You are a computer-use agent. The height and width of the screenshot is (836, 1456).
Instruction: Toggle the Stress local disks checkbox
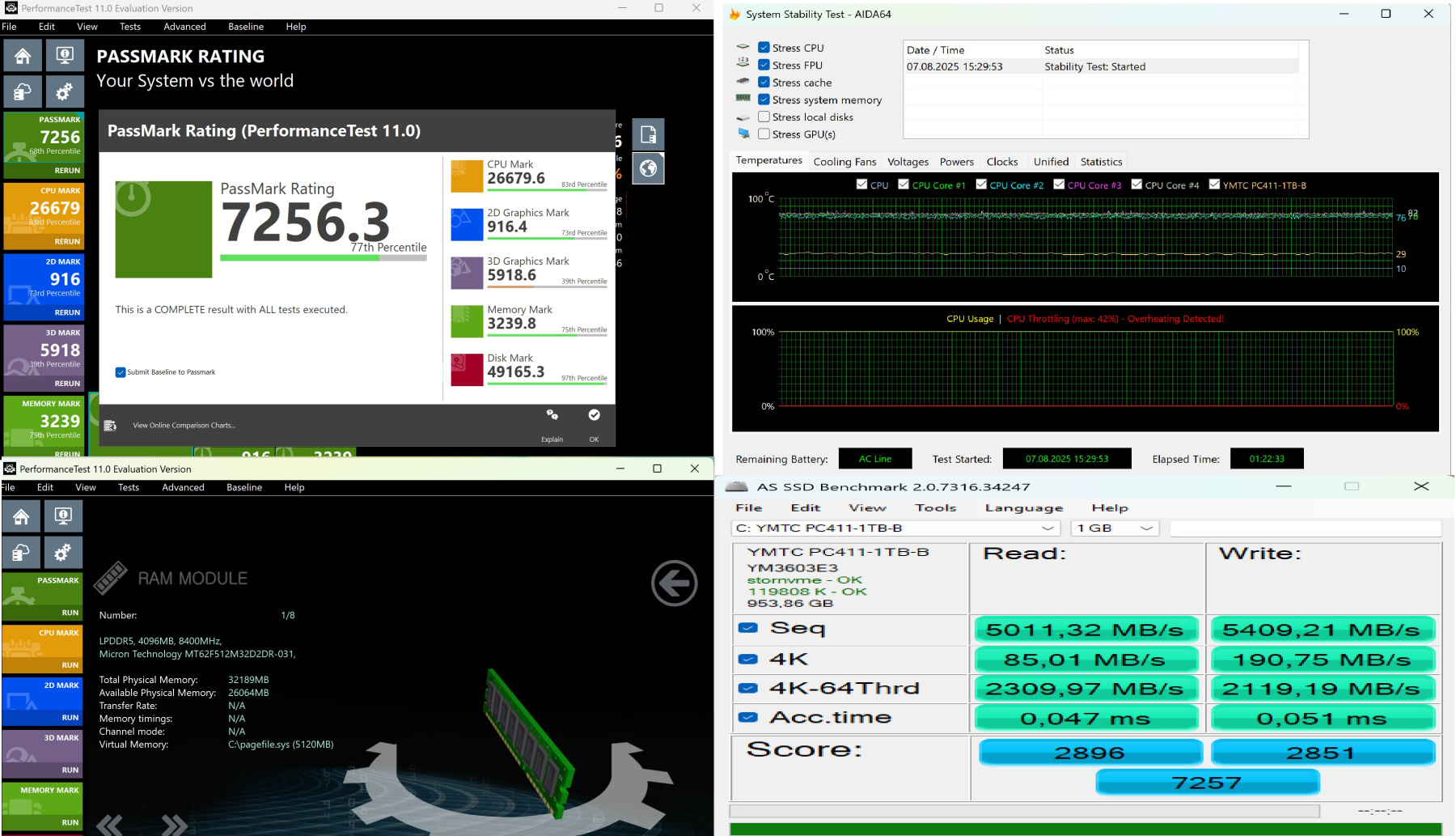[764, 117]
